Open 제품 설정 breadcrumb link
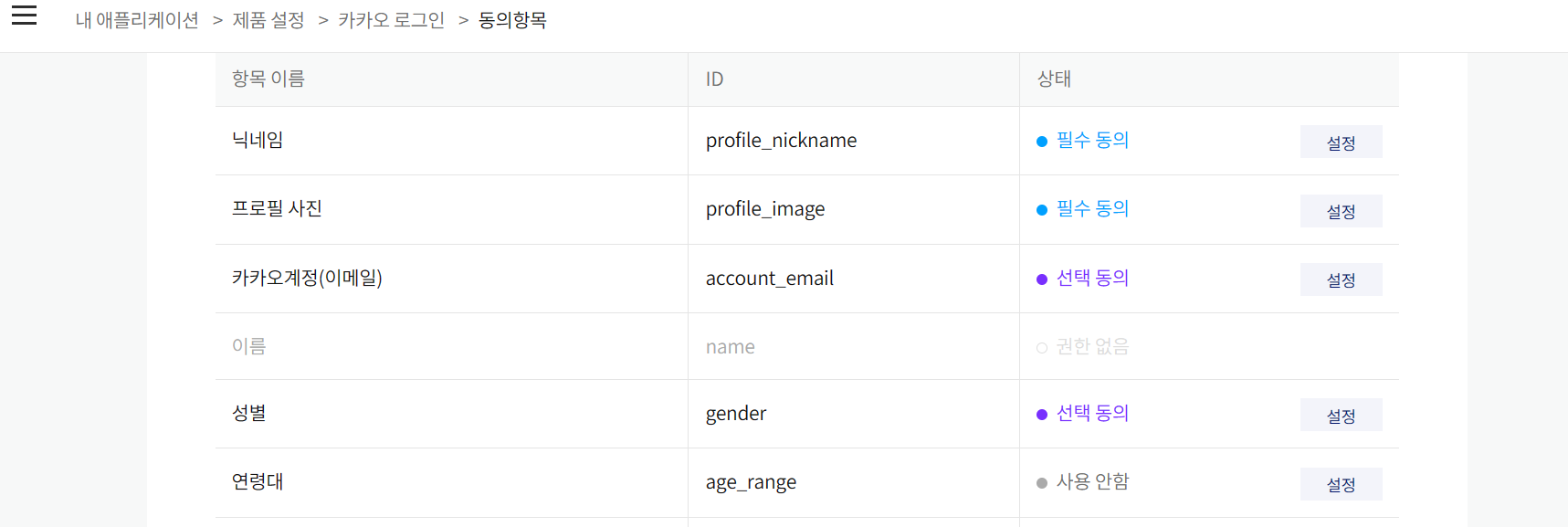The image size is (1568, 527). tap(268, 20)
